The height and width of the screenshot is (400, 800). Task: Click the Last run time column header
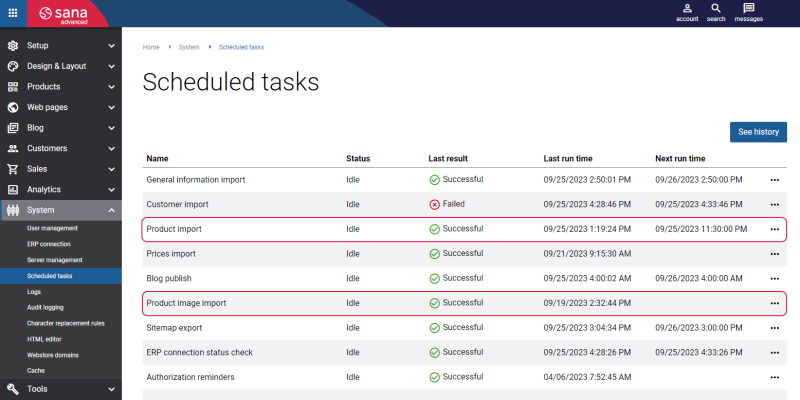(x=568, y=159)
